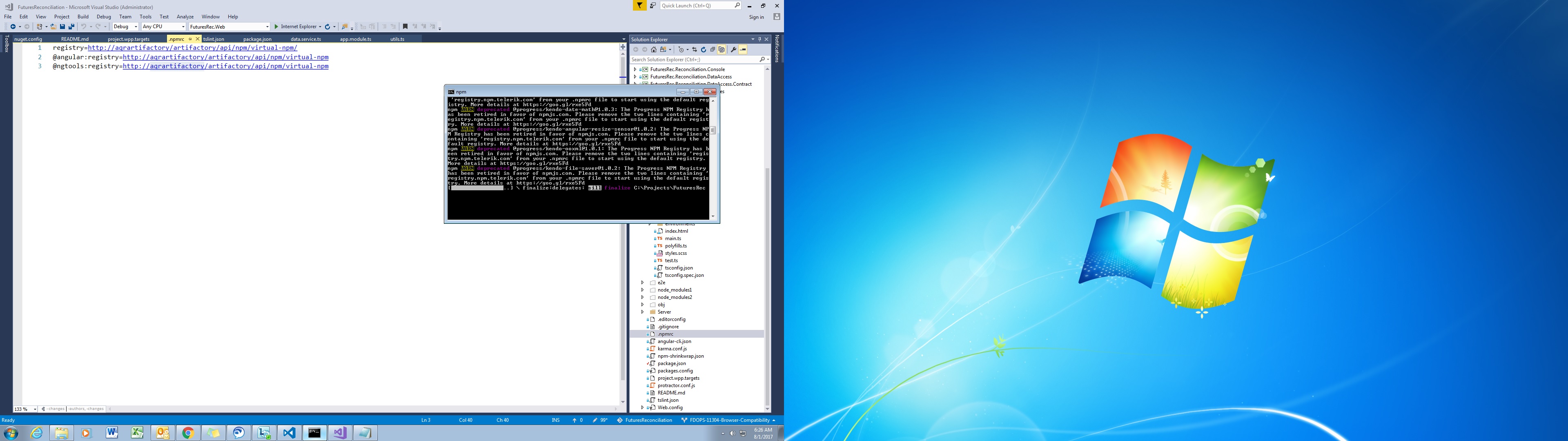The width and height of the screenshot is (1568, 441).
Task: Click the Search Solution Explorer field
Action: coord(694,60)
